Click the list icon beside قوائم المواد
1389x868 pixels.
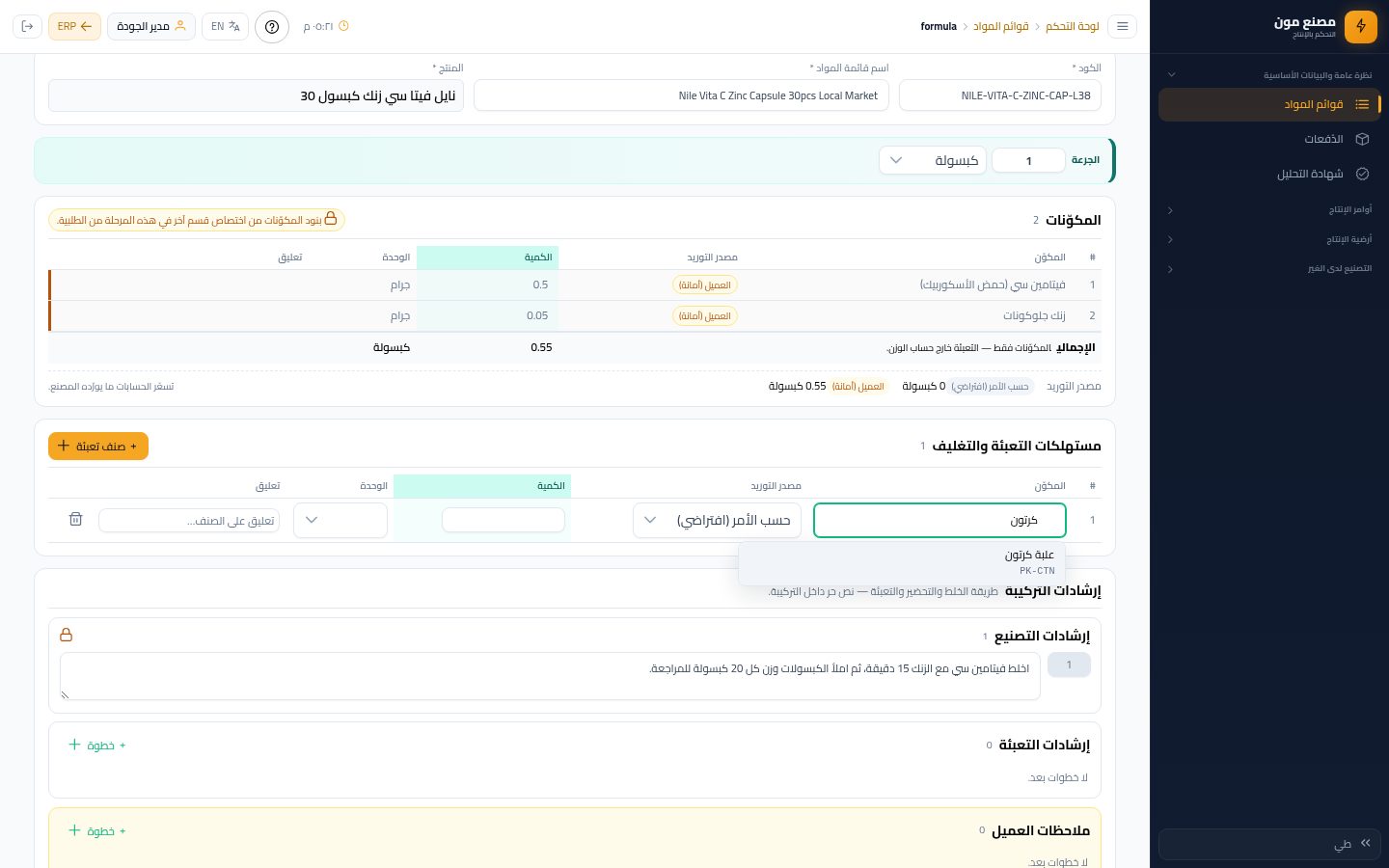point(1362,104)
